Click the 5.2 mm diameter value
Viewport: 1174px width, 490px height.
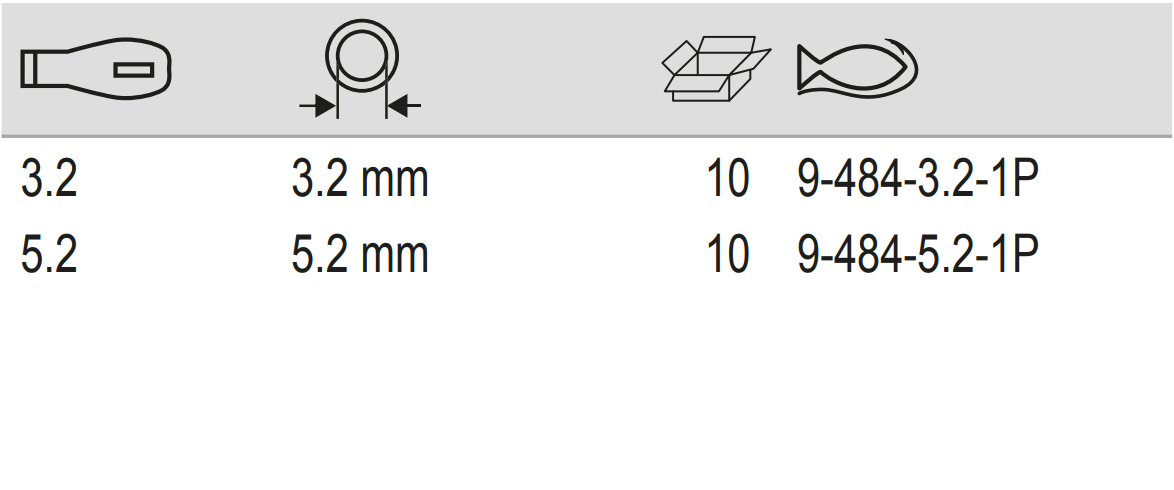click(x=360, y=255)
